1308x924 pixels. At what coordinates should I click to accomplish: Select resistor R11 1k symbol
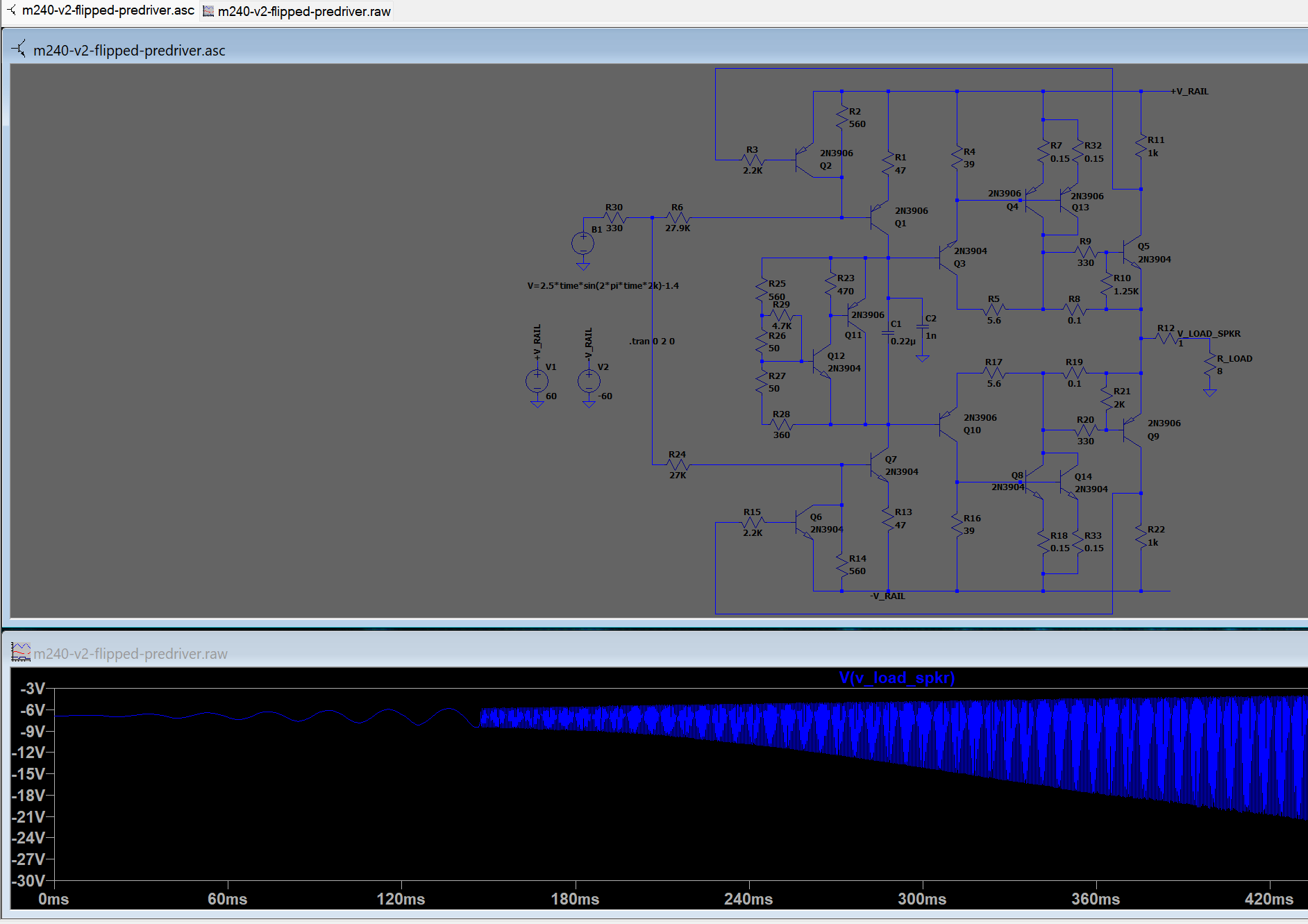(x=1141, y=146)
